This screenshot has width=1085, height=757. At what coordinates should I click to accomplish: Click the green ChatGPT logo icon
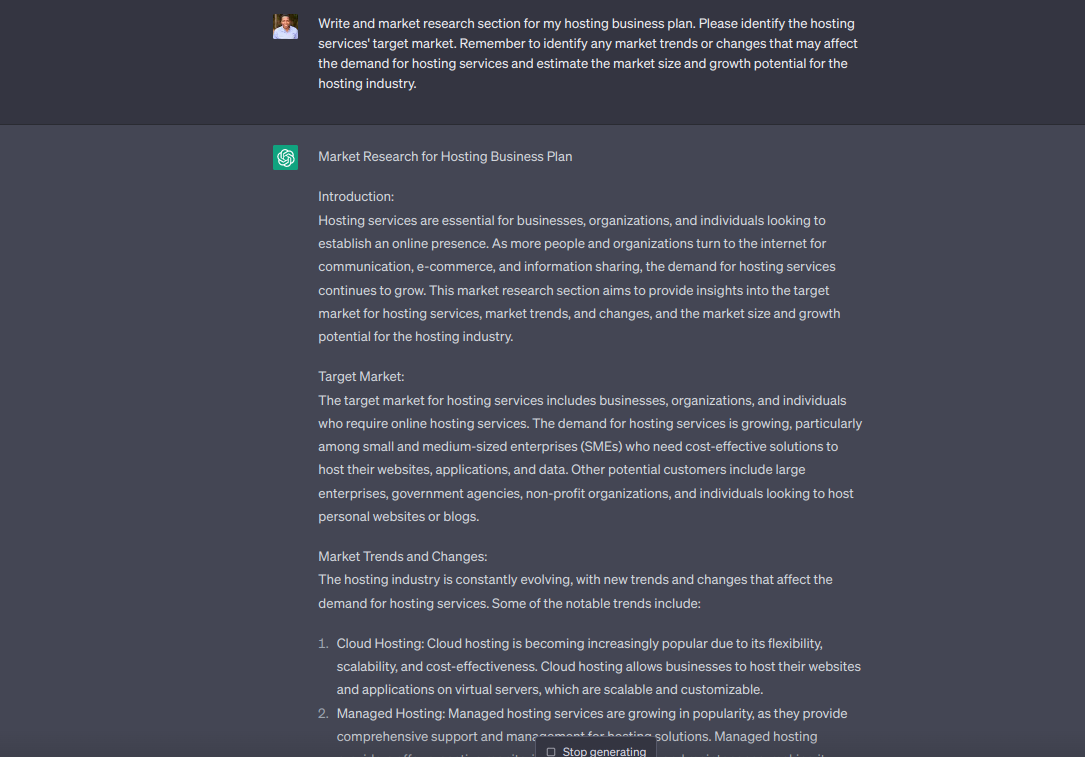(x=285, y=157)
